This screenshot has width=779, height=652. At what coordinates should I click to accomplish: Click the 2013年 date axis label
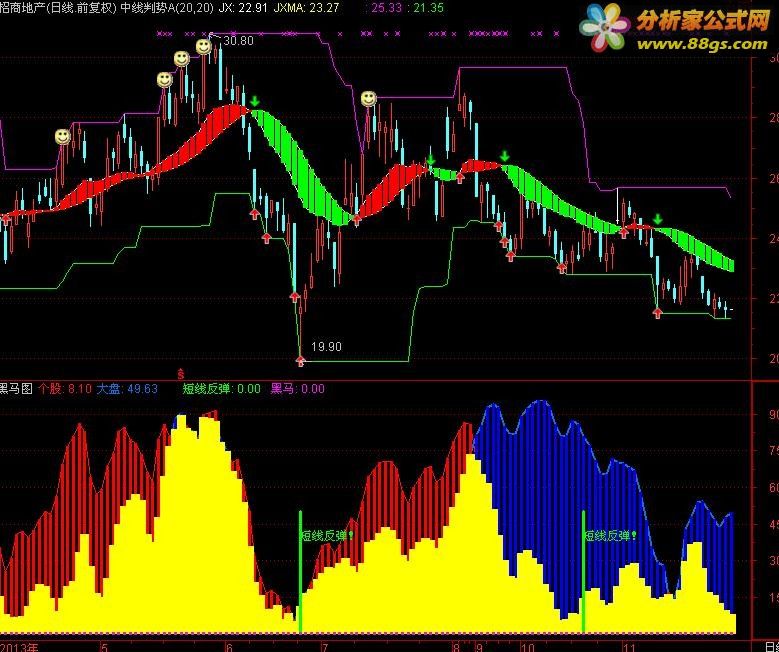[19, 647]
